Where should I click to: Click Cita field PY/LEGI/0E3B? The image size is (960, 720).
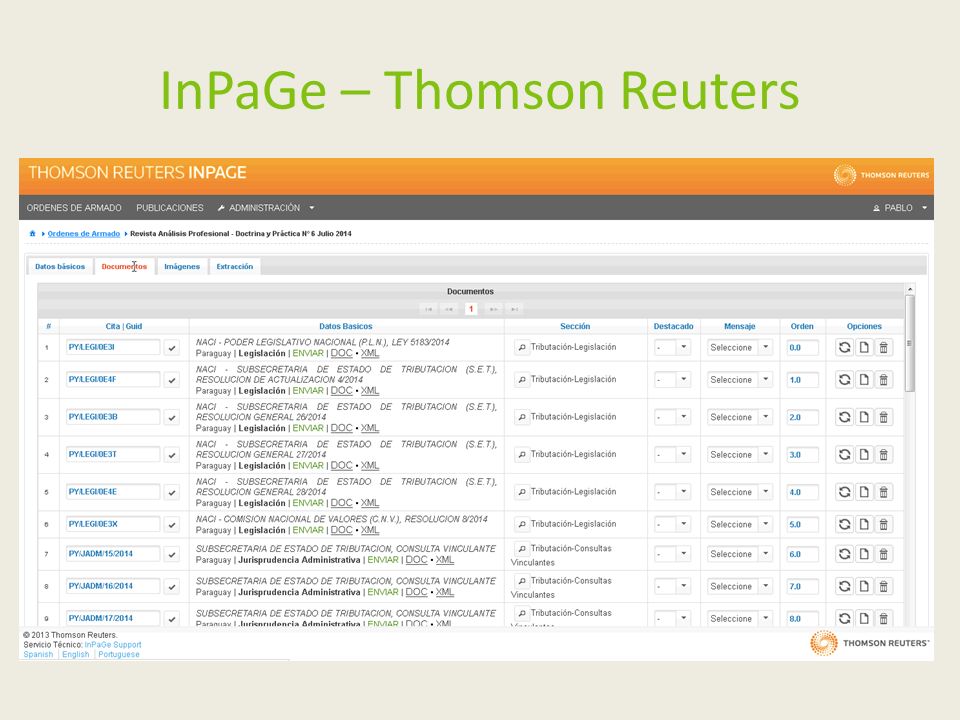[x=113, y=417]
